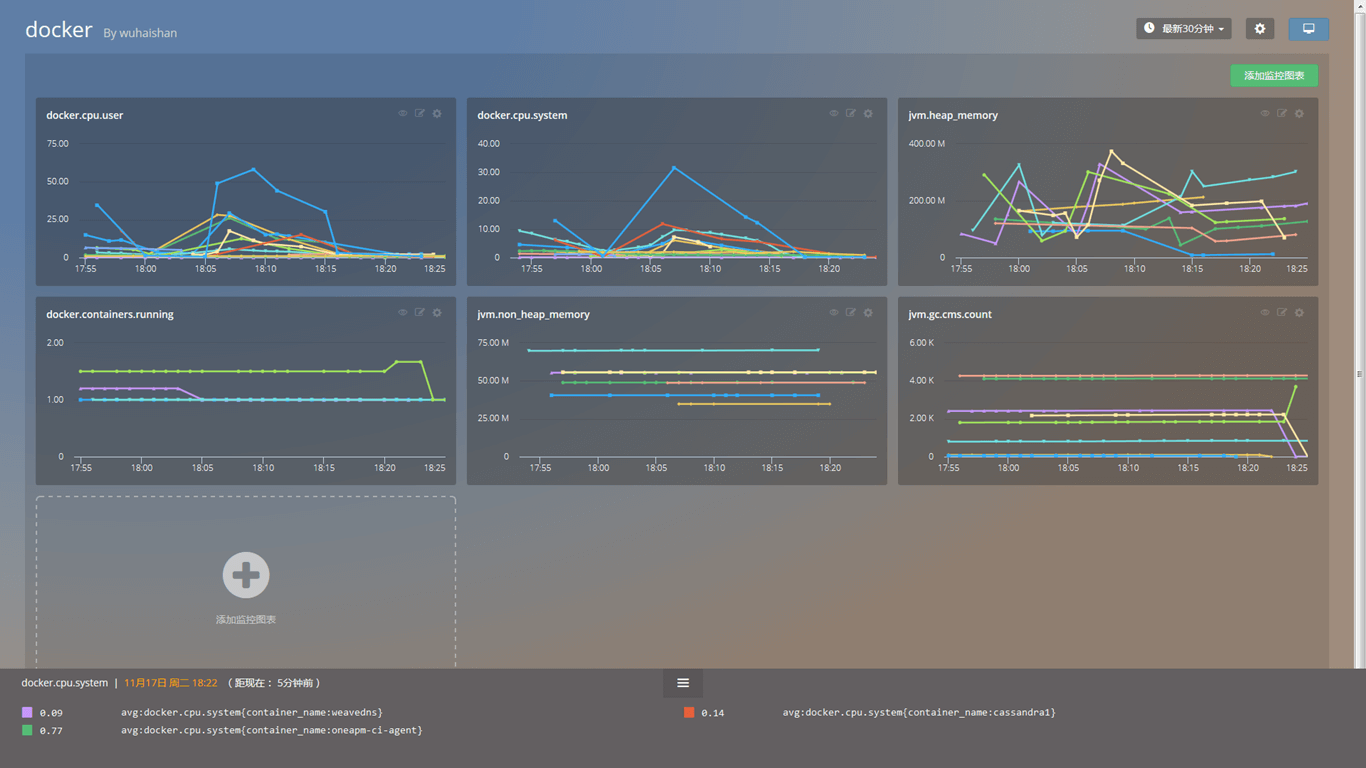Click the jvm.non_heap_memory chart title
The height and width of the screenshot is (768, 1366).
[x=533, y=314]
